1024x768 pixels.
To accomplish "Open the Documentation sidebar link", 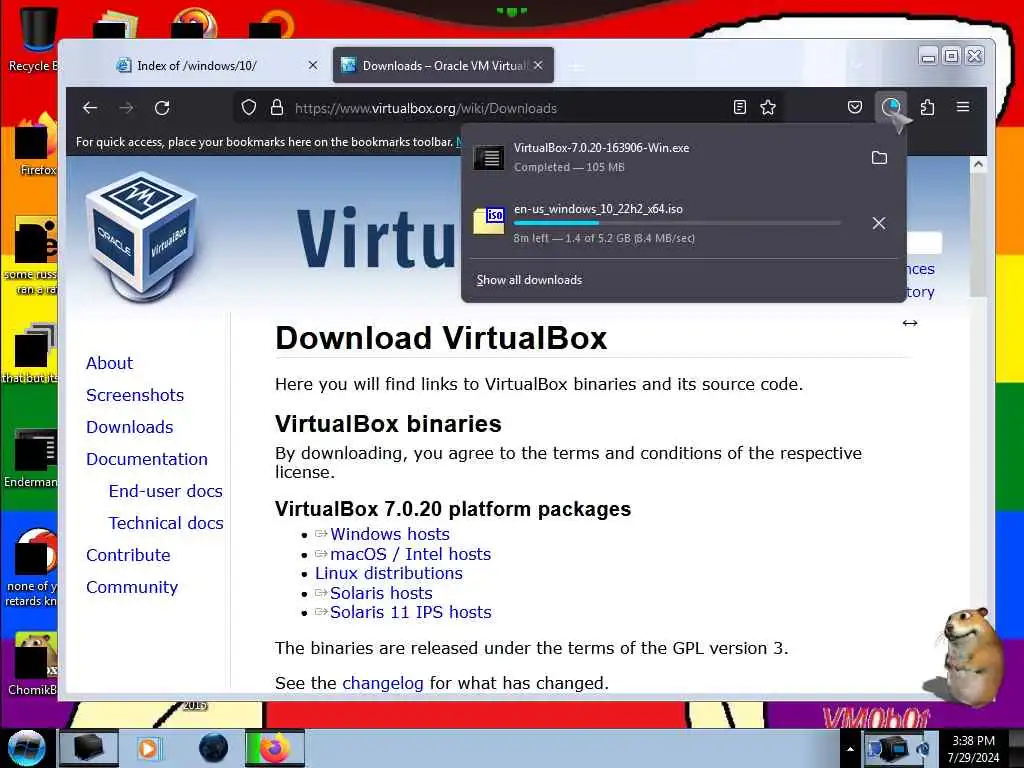I will (x=147, y=459).
